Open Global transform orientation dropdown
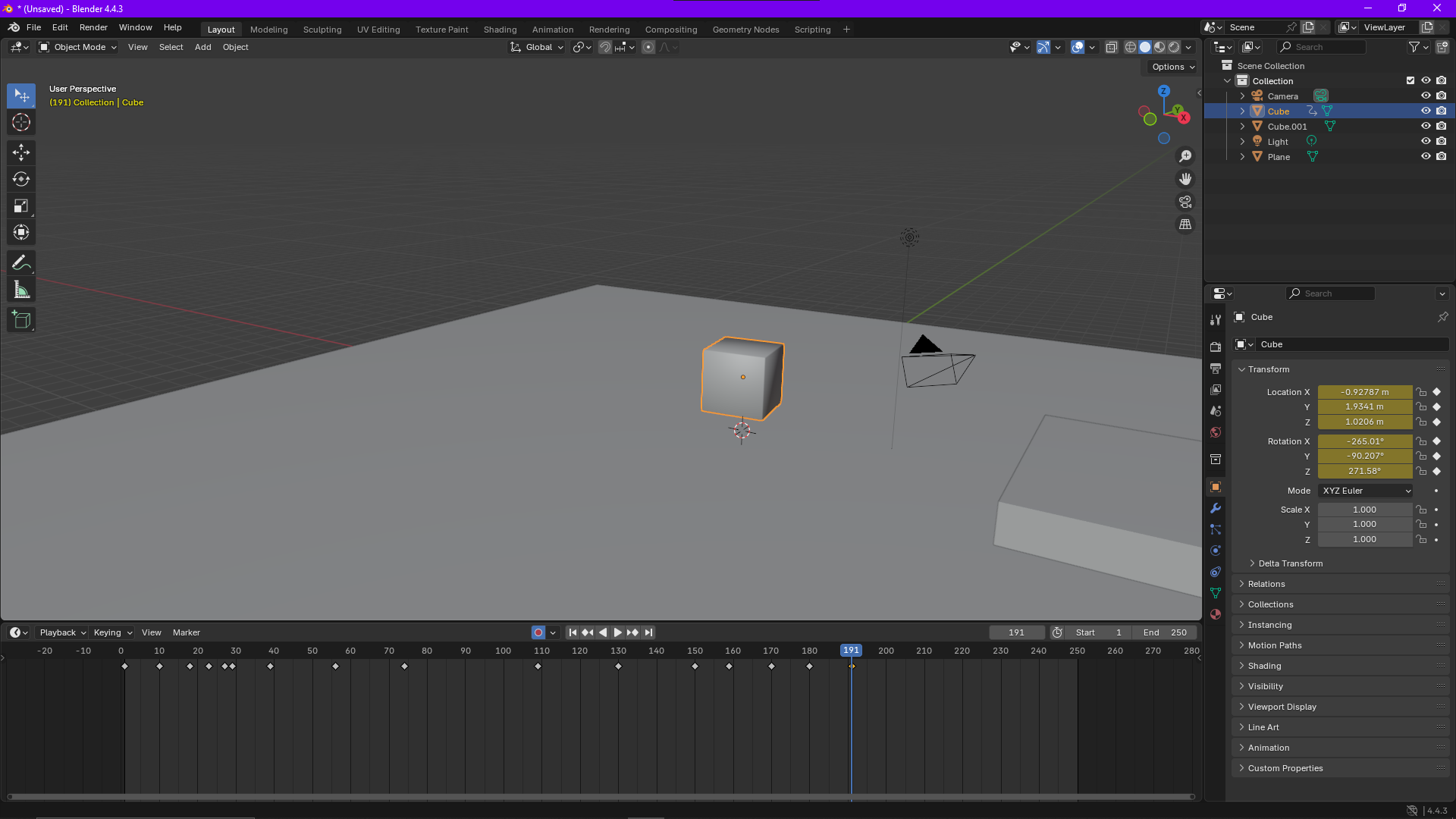 click(x=537, y=47)
